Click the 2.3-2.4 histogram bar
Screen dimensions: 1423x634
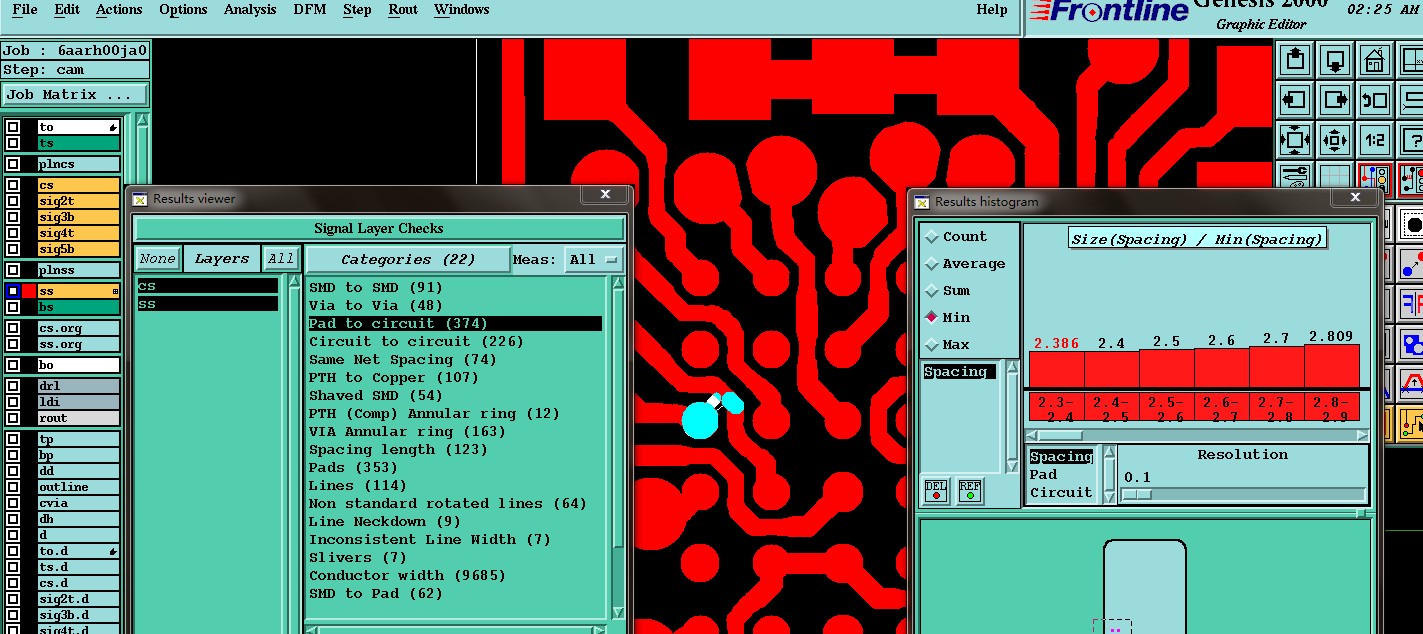(x=1056, y=368)
